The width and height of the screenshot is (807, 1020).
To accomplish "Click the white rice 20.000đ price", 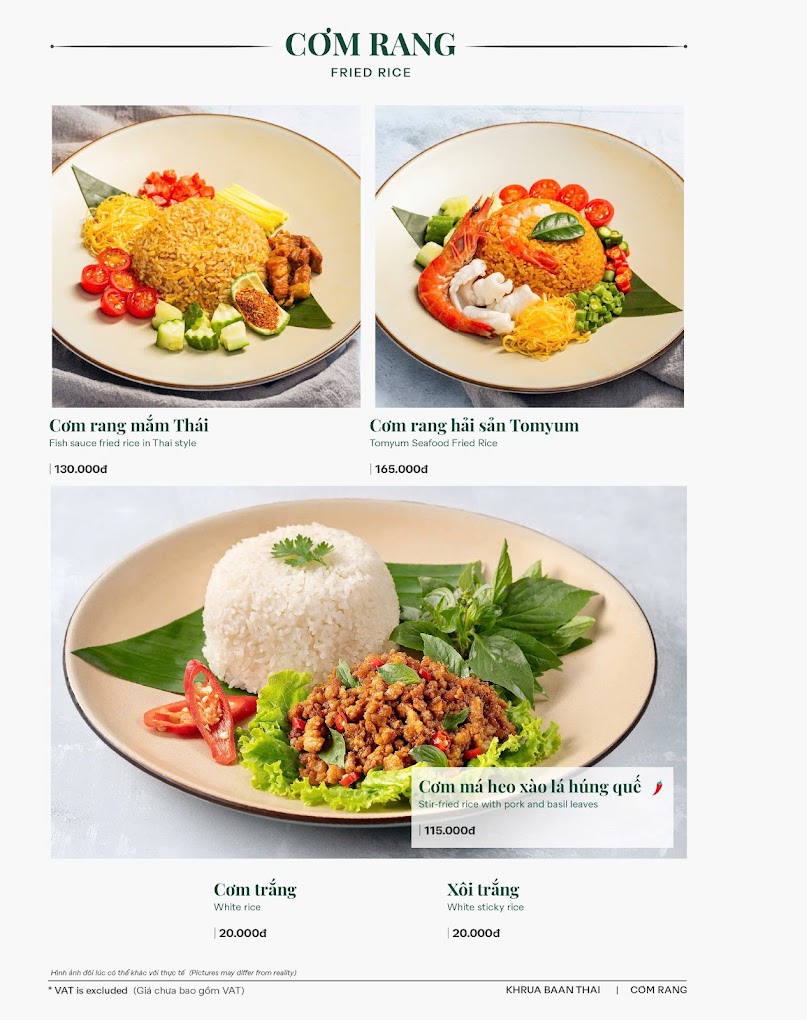I will pos(243,933).
